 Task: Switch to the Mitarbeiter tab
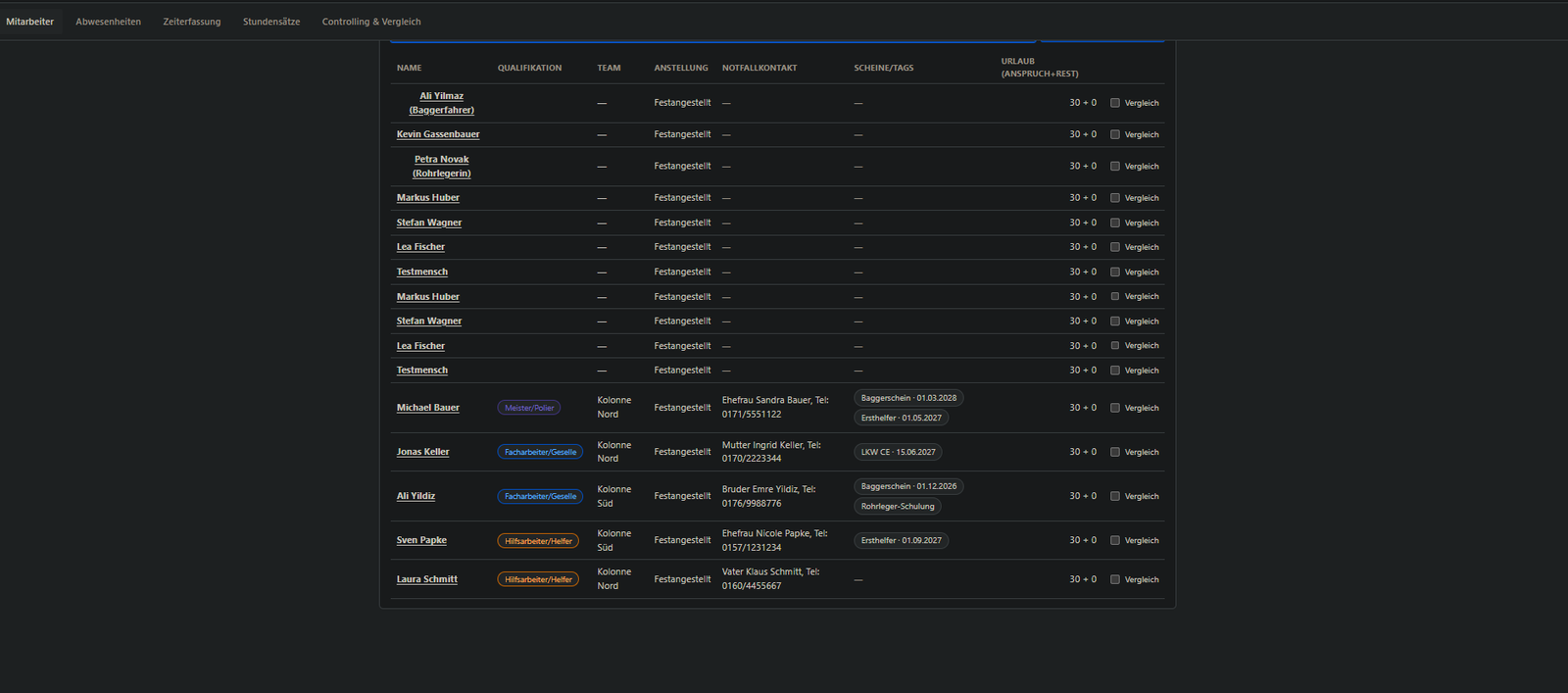(x=30, y=22)
